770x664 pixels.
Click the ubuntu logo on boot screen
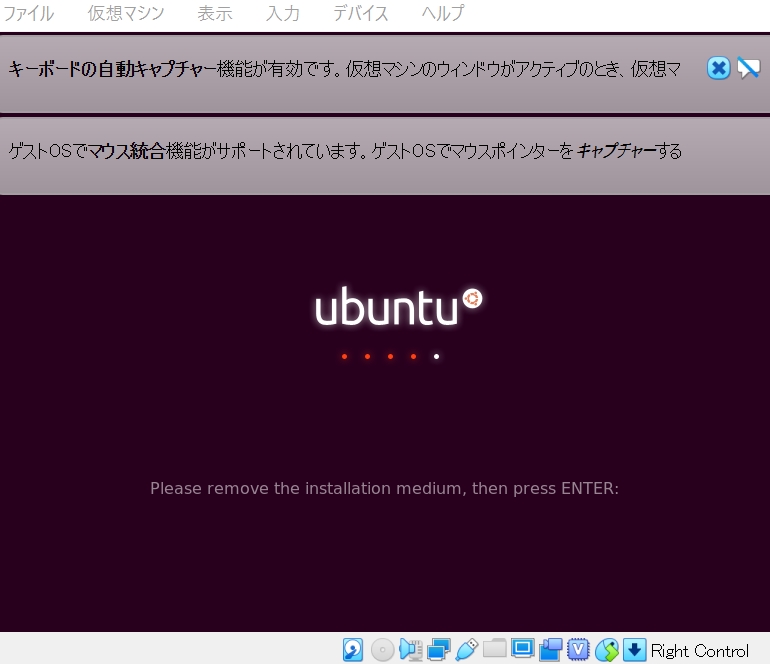(x=398, y=307)
